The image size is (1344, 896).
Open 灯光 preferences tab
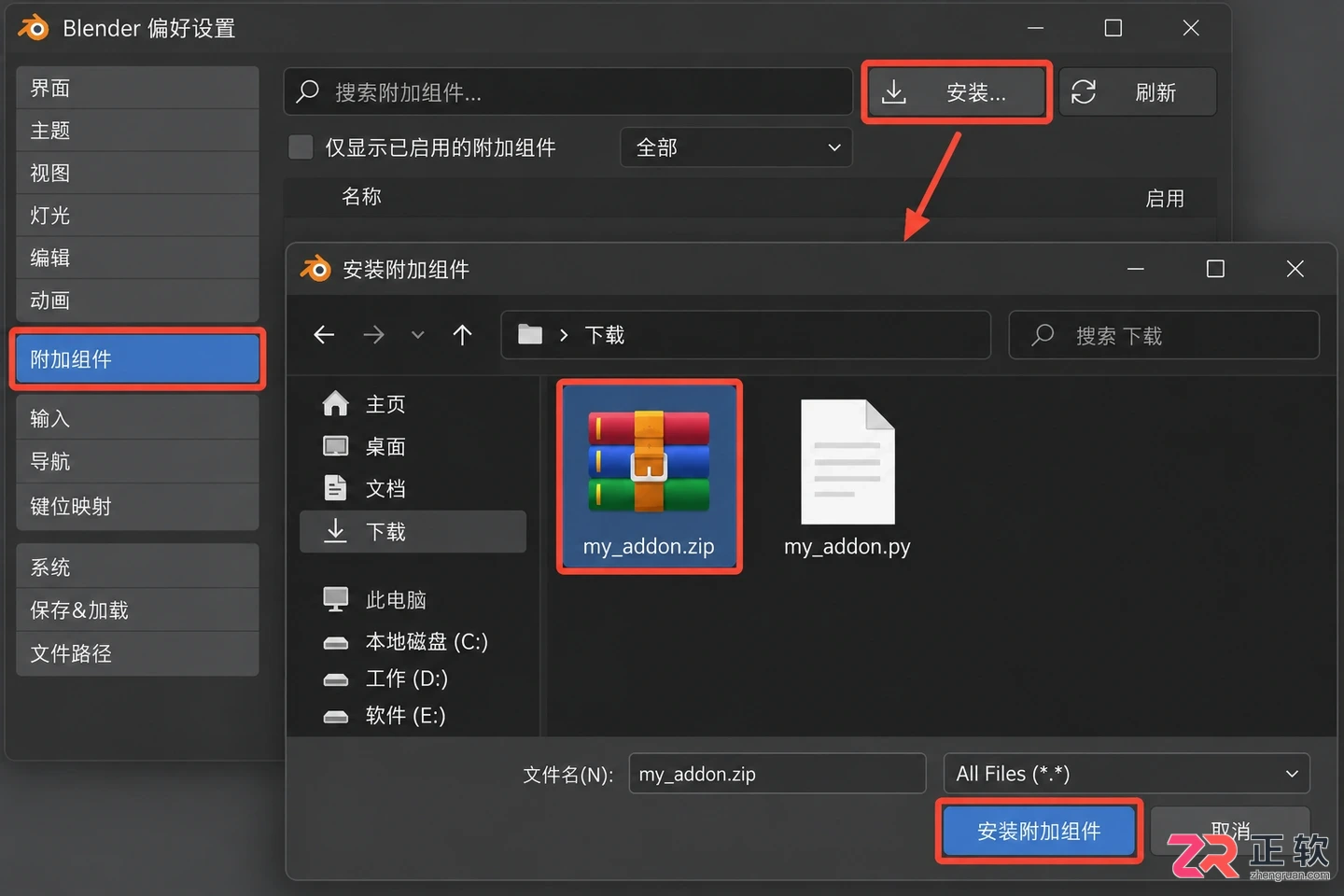point(137,216)
